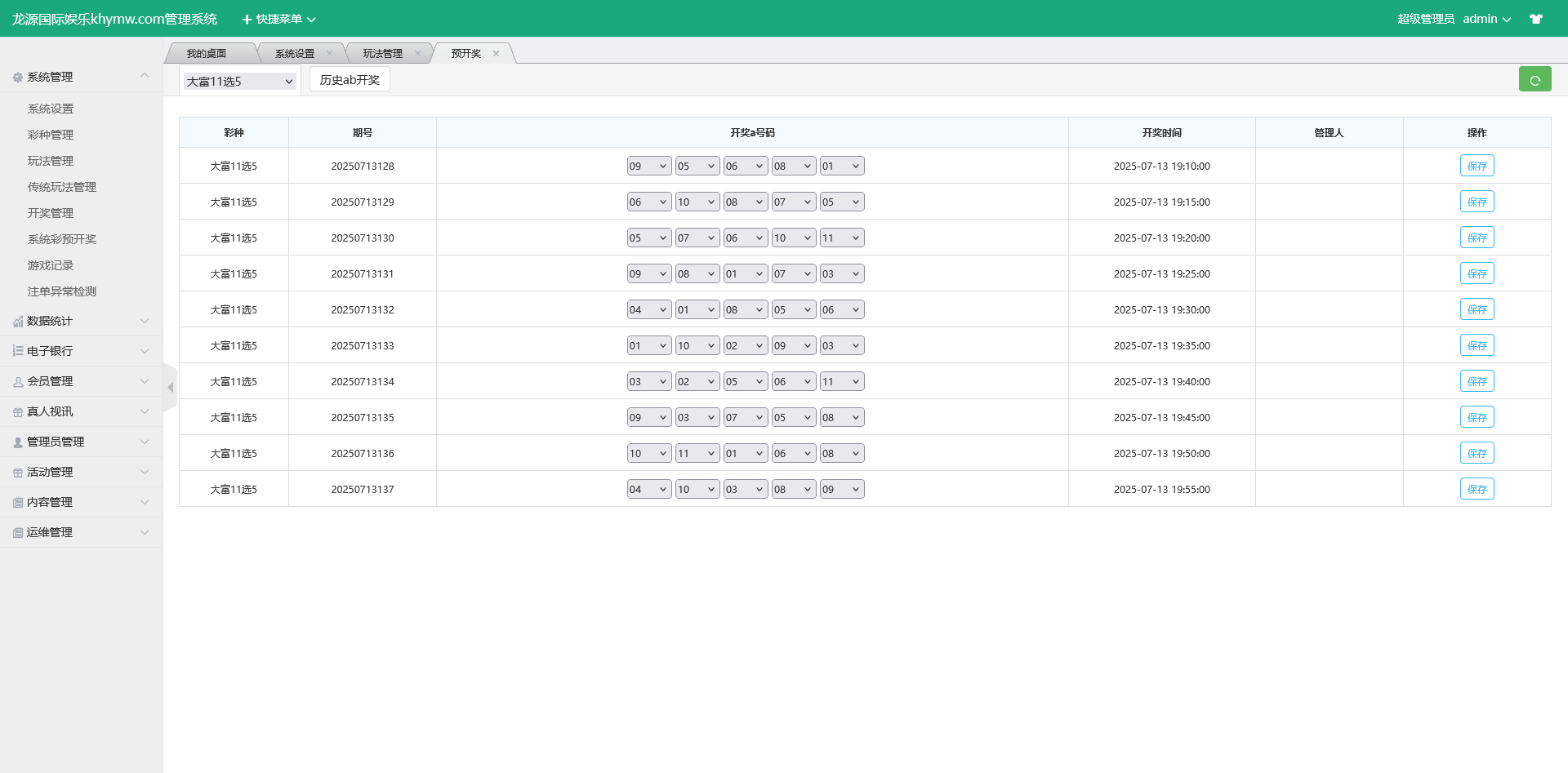
Task: Open first number dropdown for period 20250713128
Action: pyautogui.click(x=648, y=167)
